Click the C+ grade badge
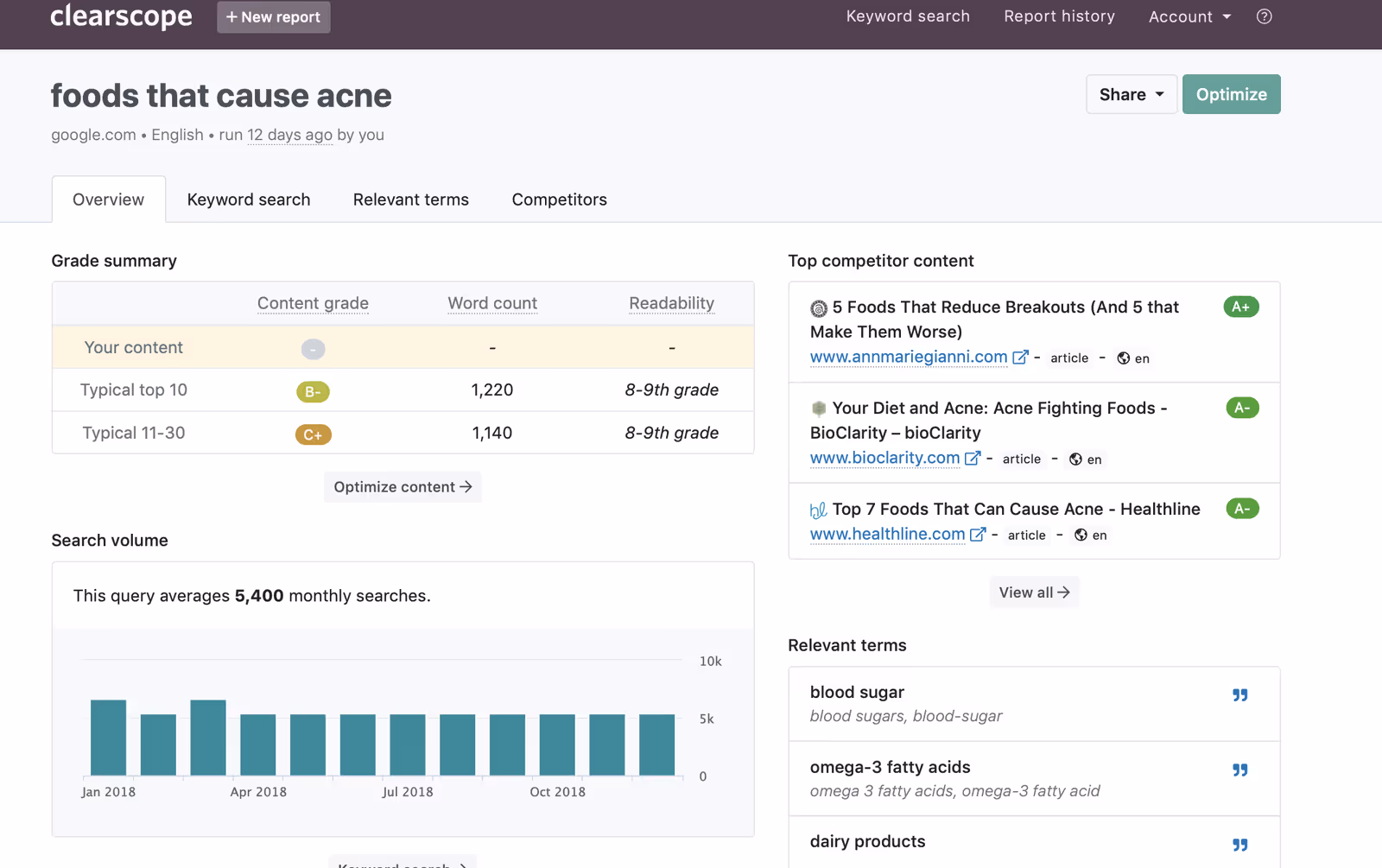 pos(313,434)
